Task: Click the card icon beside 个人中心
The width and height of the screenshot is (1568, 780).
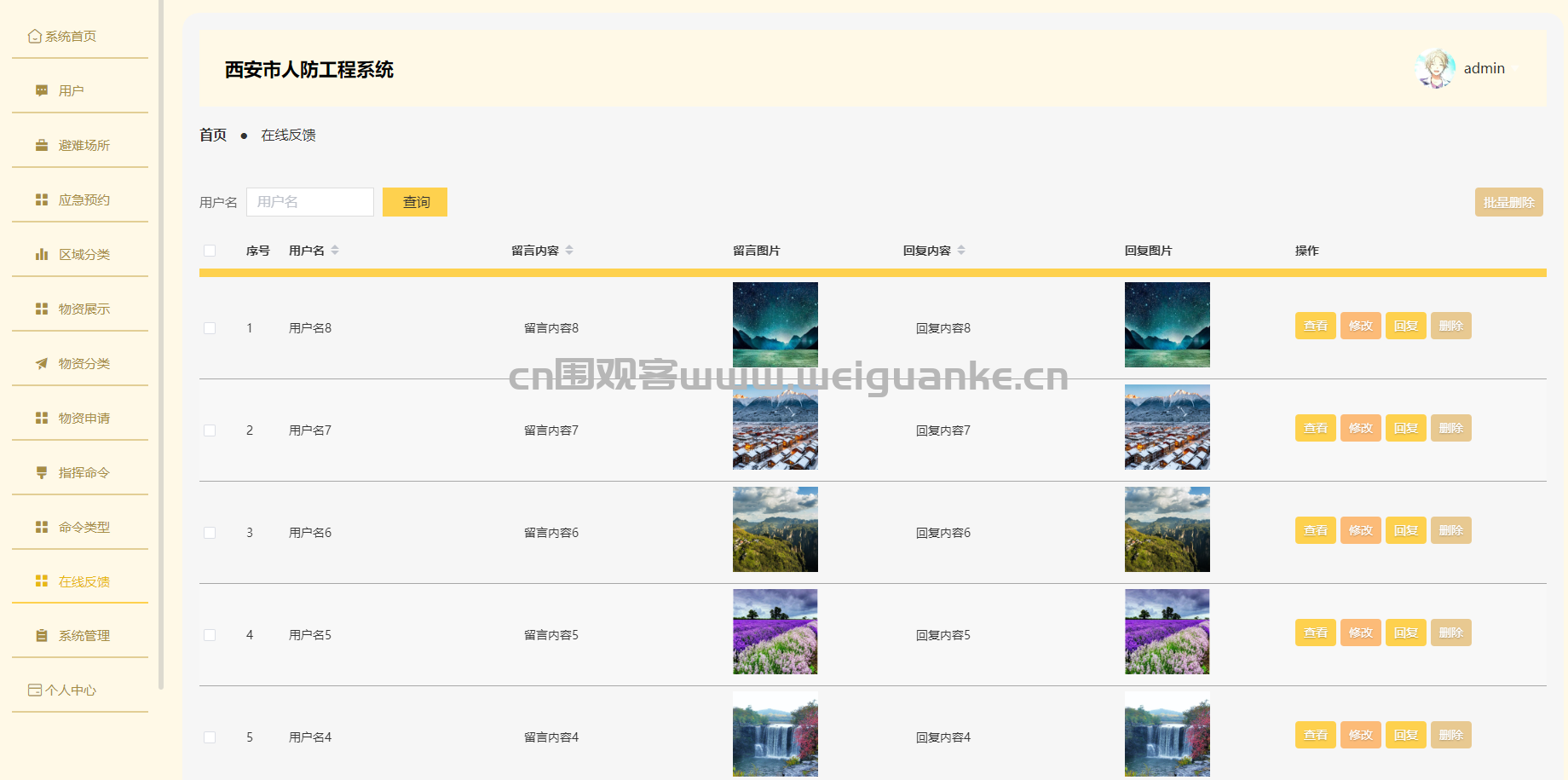Action: coord(35,690)
